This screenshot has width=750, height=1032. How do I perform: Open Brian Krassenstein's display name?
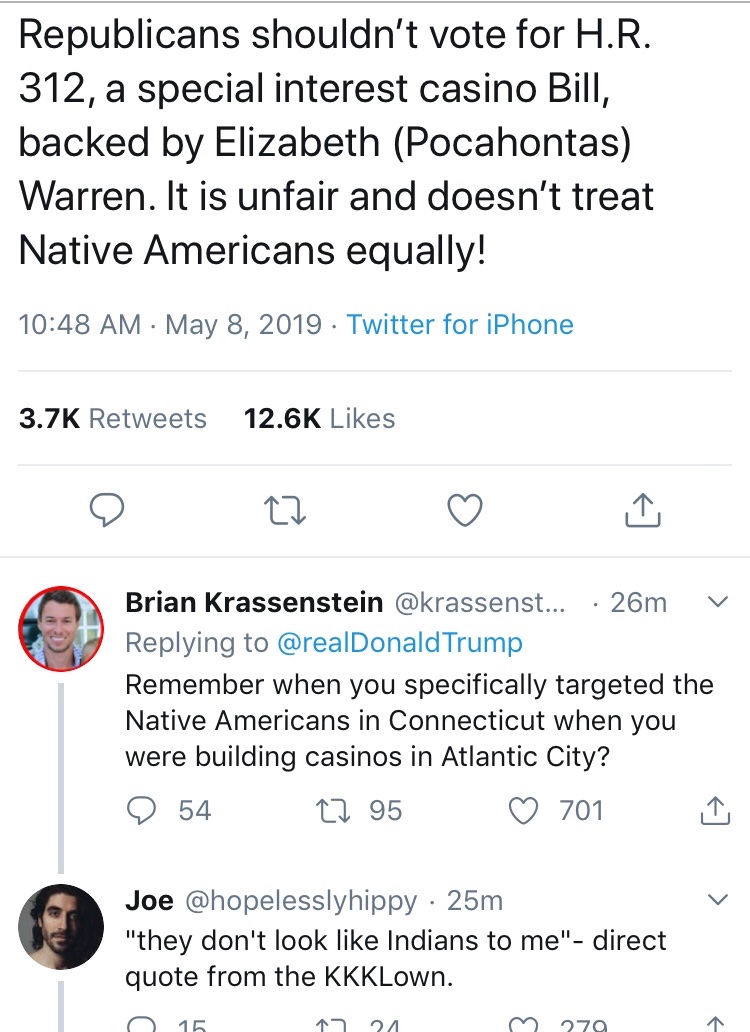[254, 602]
